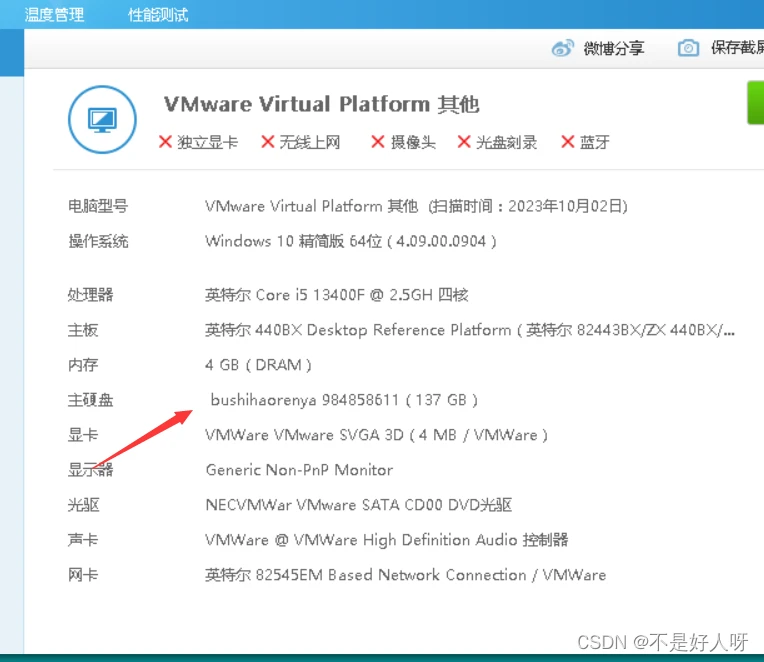
Task: Select the 摄像头 feature label
Action: (x=413, y=142)
